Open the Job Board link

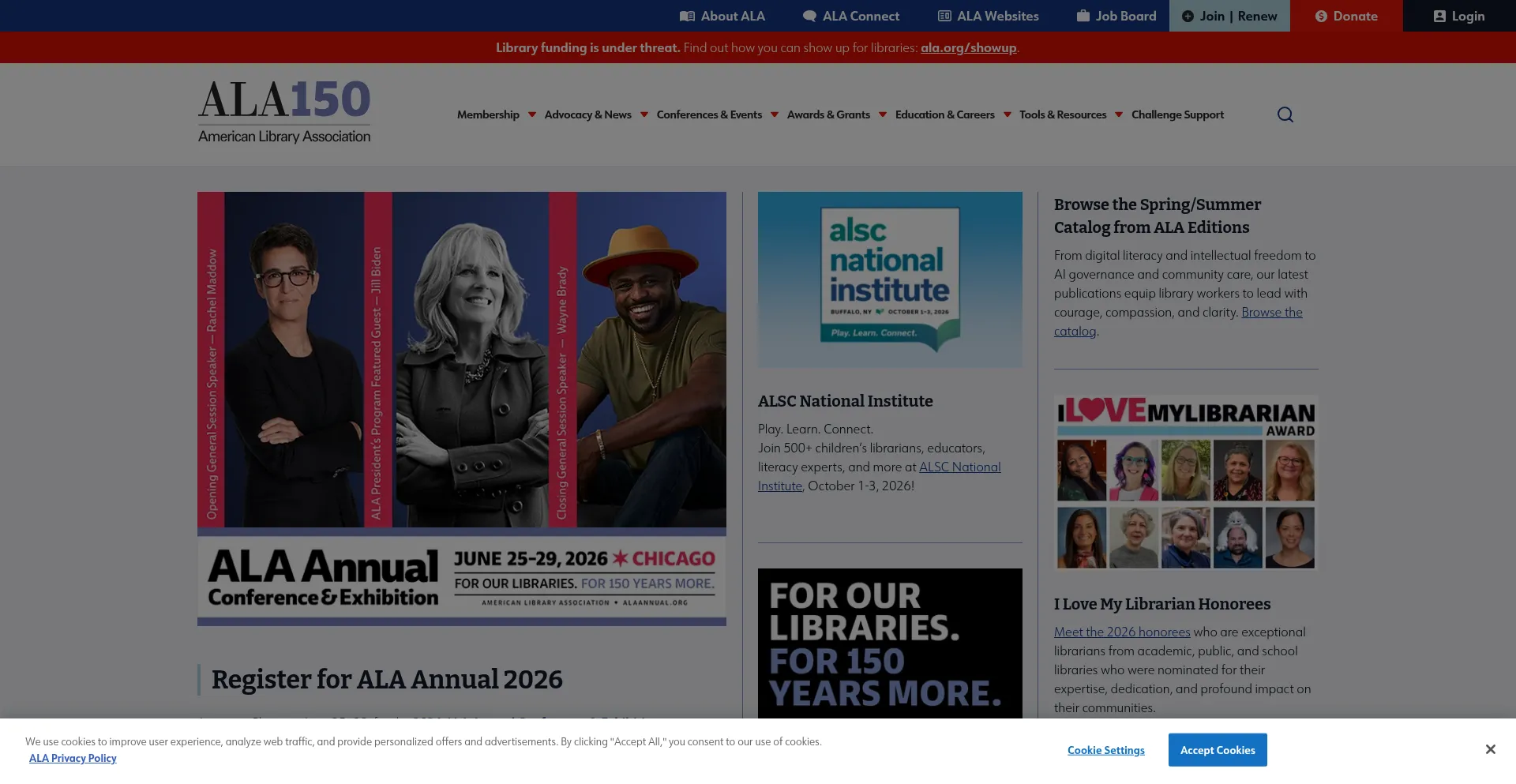point(1116,16)
